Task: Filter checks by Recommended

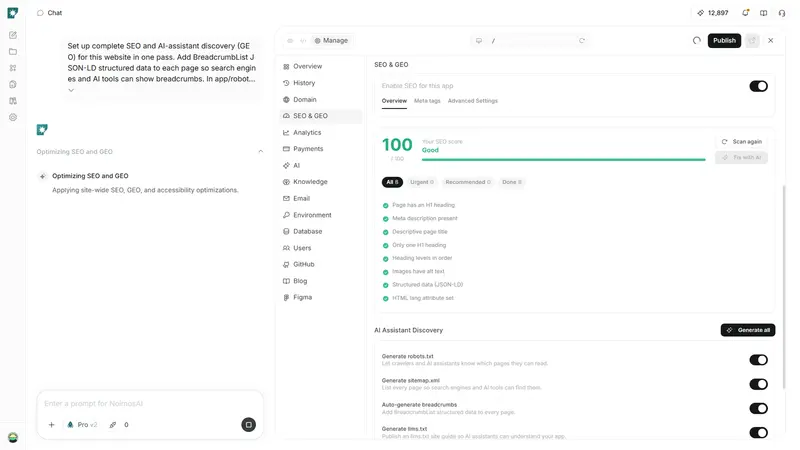Action: coord(468,182)
